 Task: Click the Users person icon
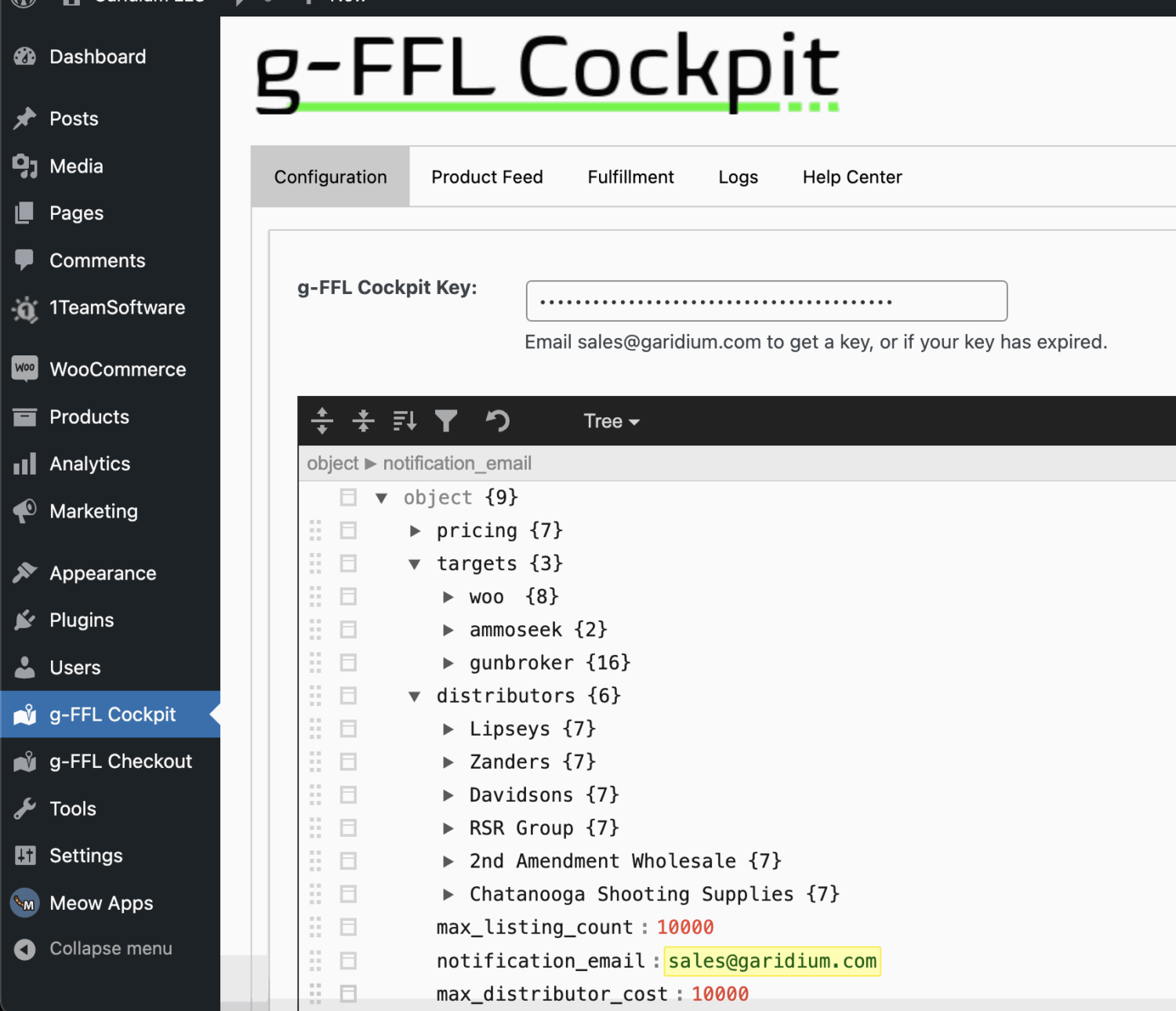click(25, 667)
